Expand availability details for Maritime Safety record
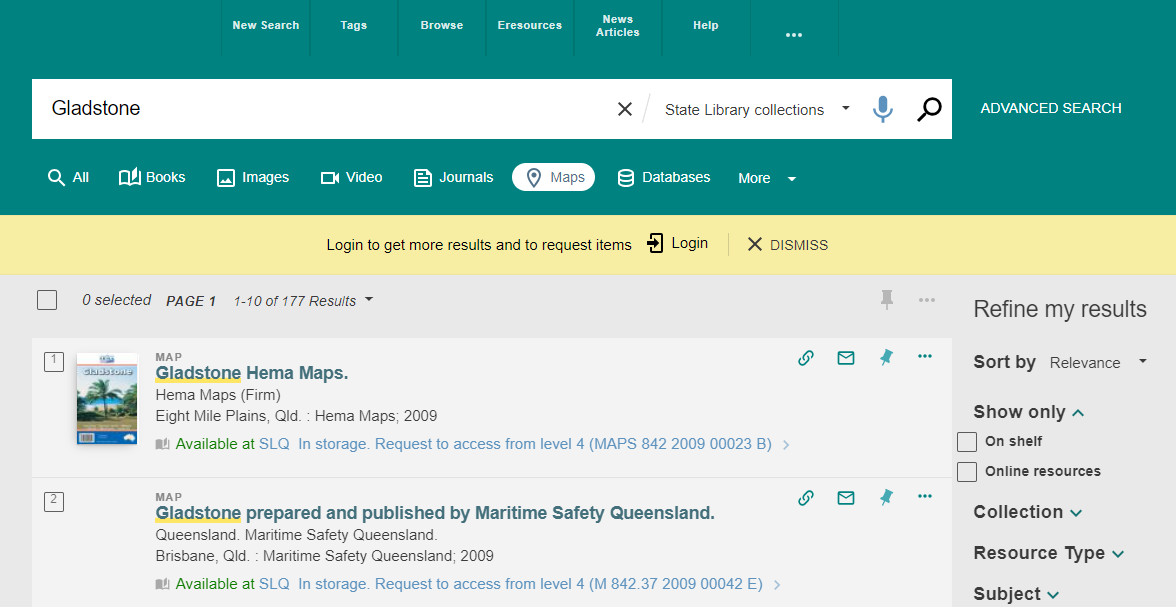The height and width of the screenshot is (607, 1176). [x=777, y=584]
